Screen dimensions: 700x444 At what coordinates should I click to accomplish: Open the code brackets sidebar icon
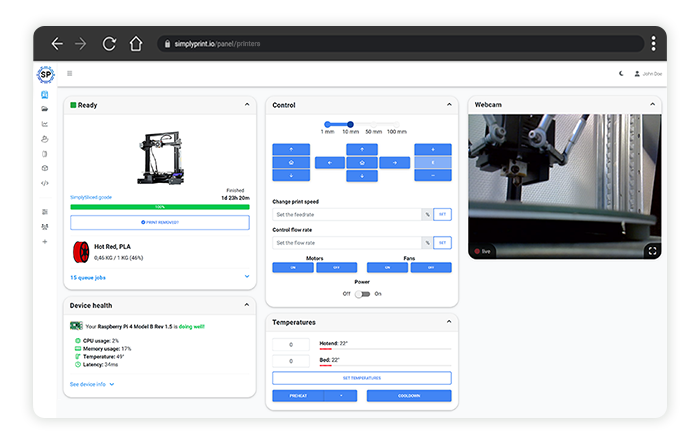point(45,183)
